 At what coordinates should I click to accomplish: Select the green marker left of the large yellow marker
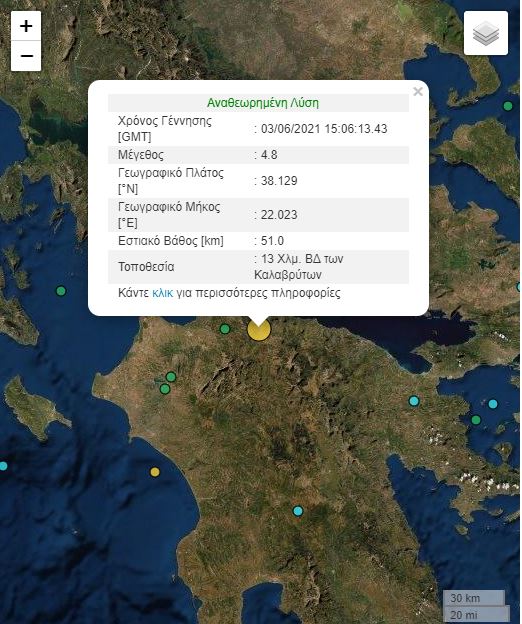coord(225,329)
